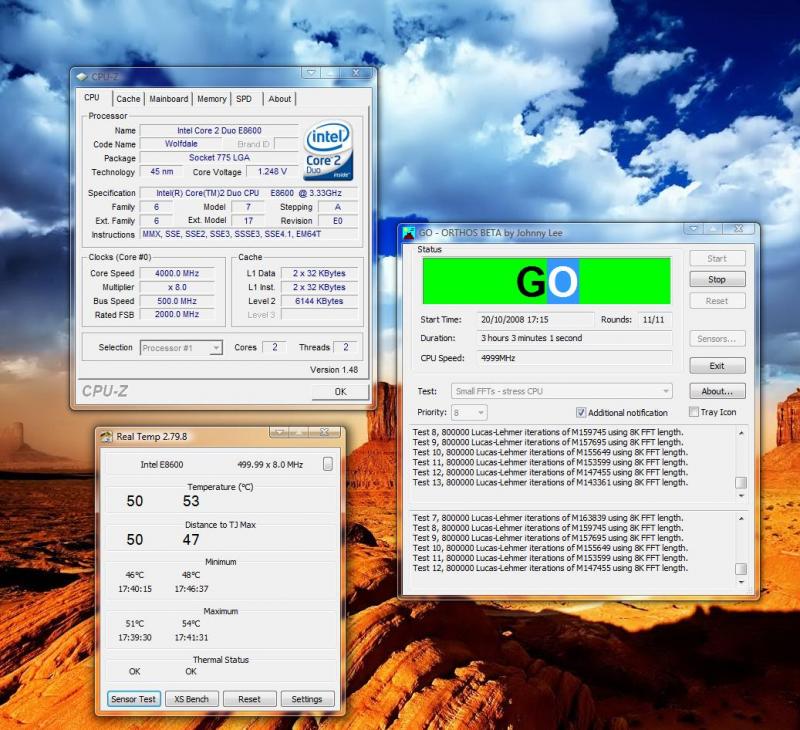800x730 pixels.
Task: Click the Instructions field listing MMX, SSE
Action: coord(249,234)
